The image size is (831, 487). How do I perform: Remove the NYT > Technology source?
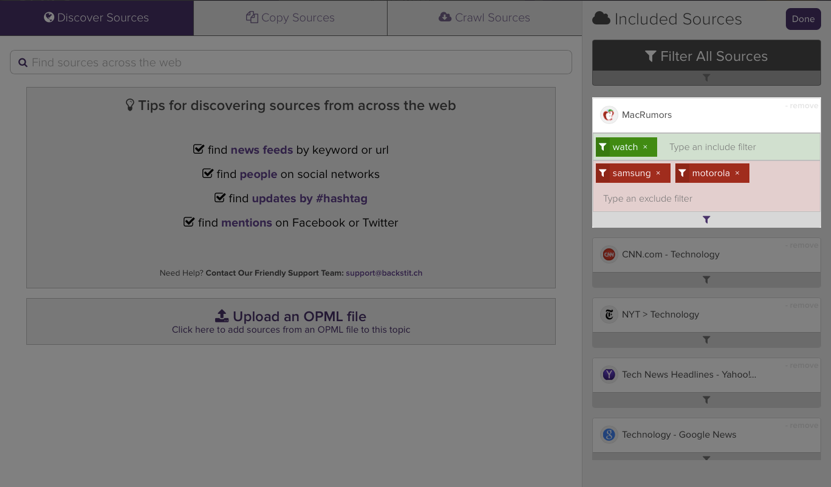802,305
